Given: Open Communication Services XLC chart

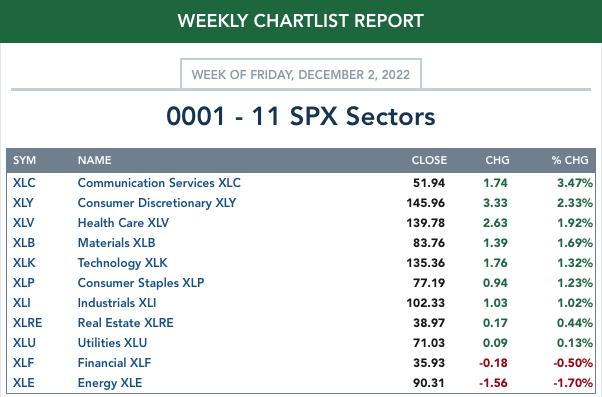Looking at the screenshot, I should (159, 183).
